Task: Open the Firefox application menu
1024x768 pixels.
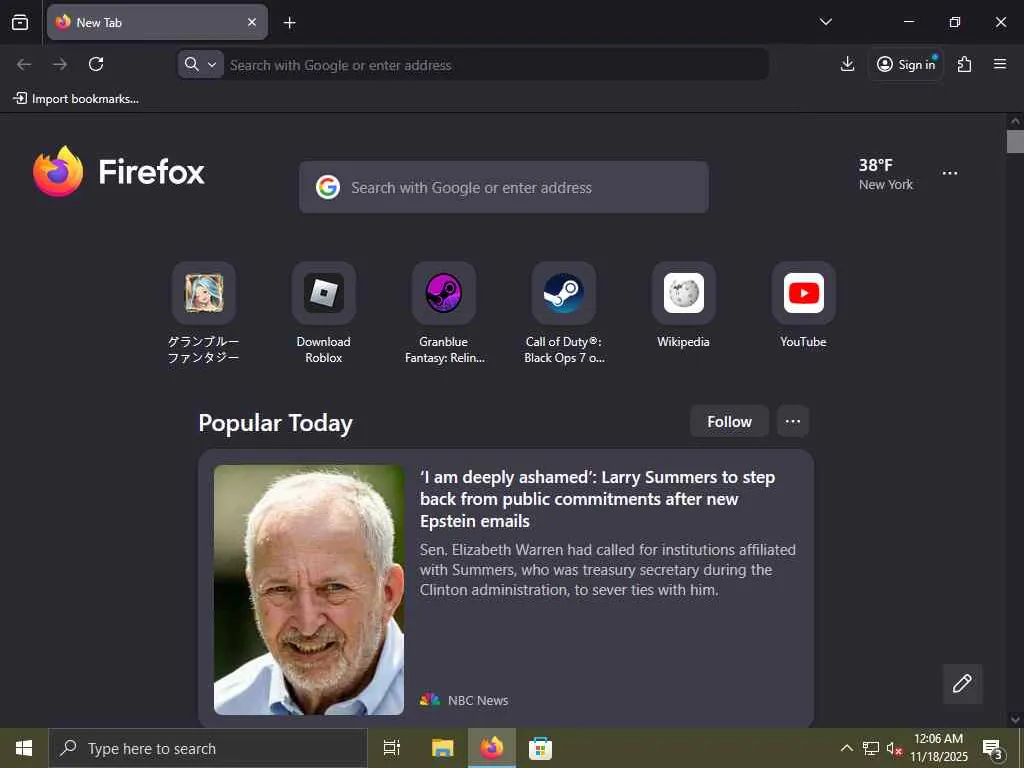Action: coord(1000,64)
